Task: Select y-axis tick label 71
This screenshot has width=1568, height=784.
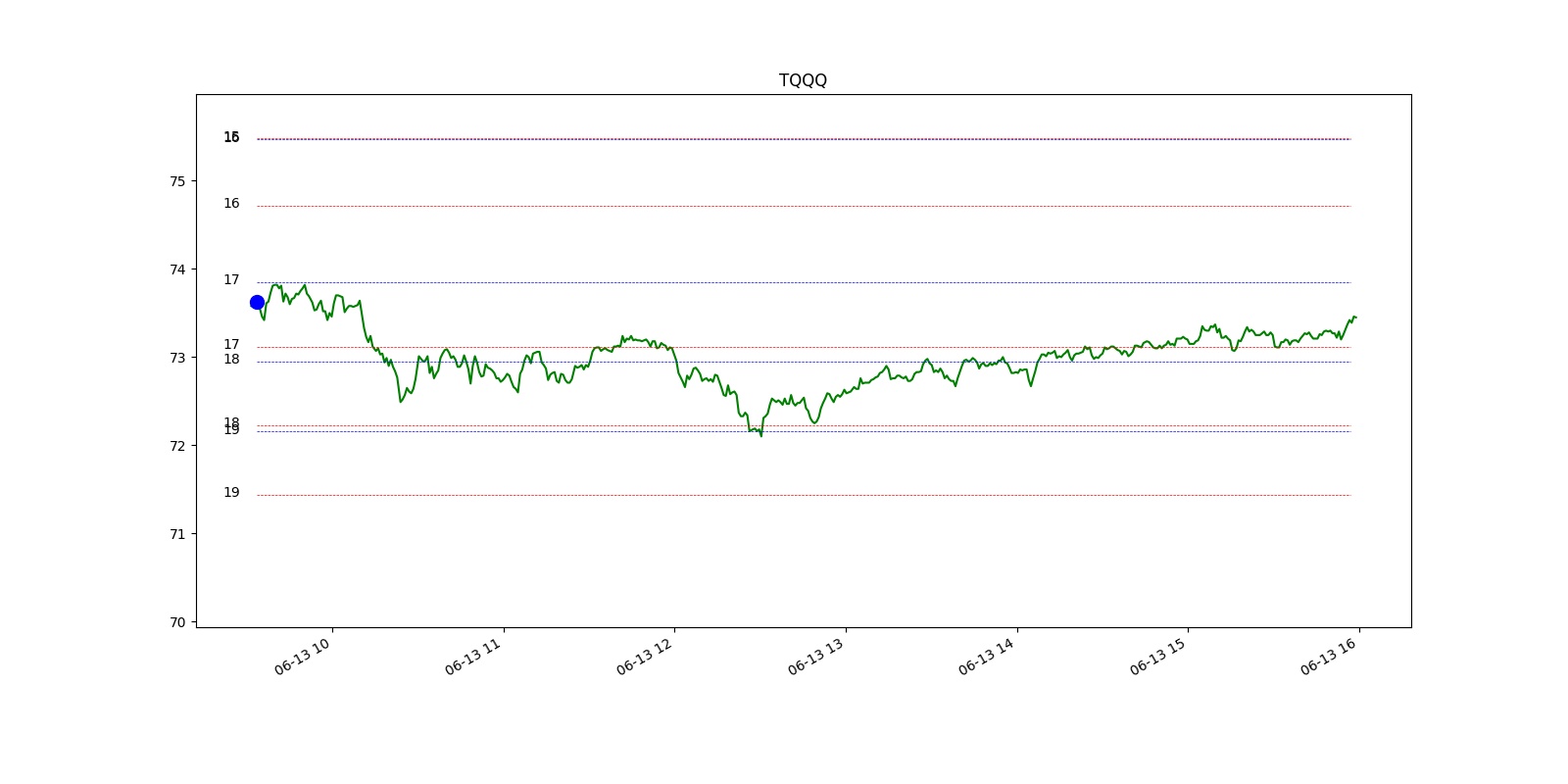Action: tap(177, 534)
